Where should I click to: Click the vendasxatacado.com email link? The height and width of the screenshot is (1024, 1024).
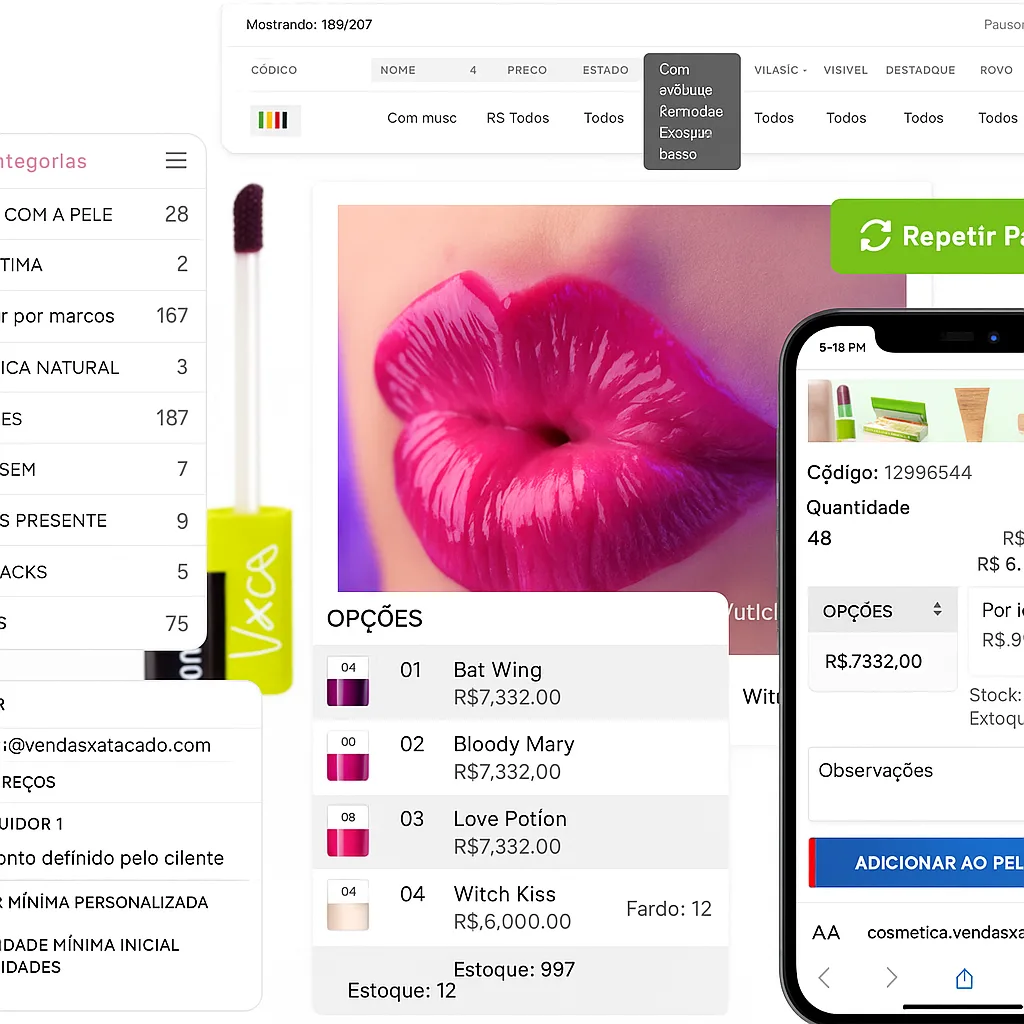click(105, 745)
